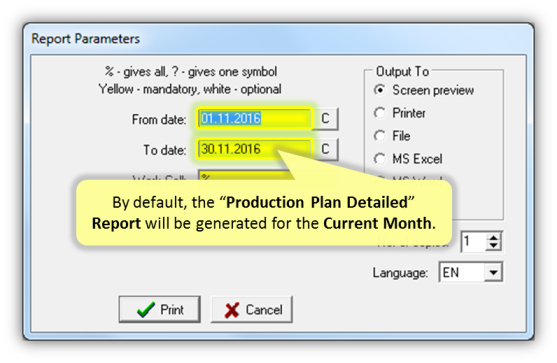Click the yellow Production Plan Detailed callout

tap(264, 213)
